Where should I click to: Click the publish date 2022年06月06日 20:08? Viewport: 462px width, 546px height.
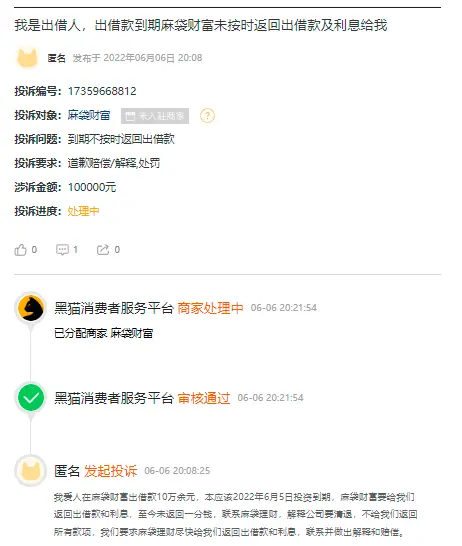(x=153, y=58)
